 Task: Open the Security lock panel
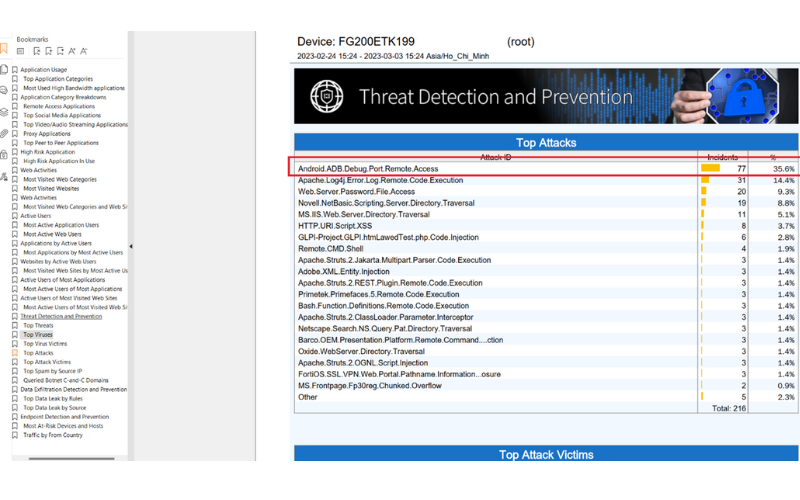coord(4,154)
